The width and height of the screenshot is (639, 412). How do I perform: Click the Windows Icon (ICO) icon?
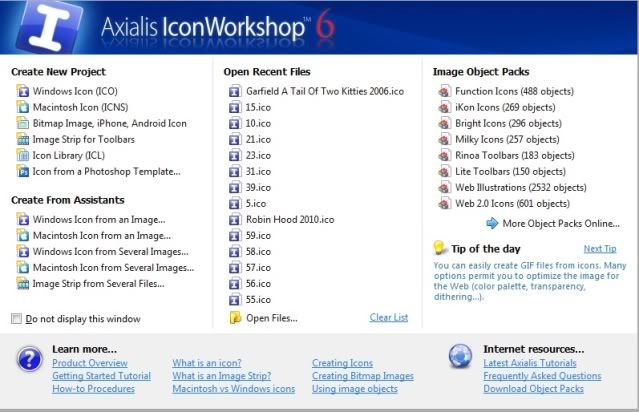23,91
